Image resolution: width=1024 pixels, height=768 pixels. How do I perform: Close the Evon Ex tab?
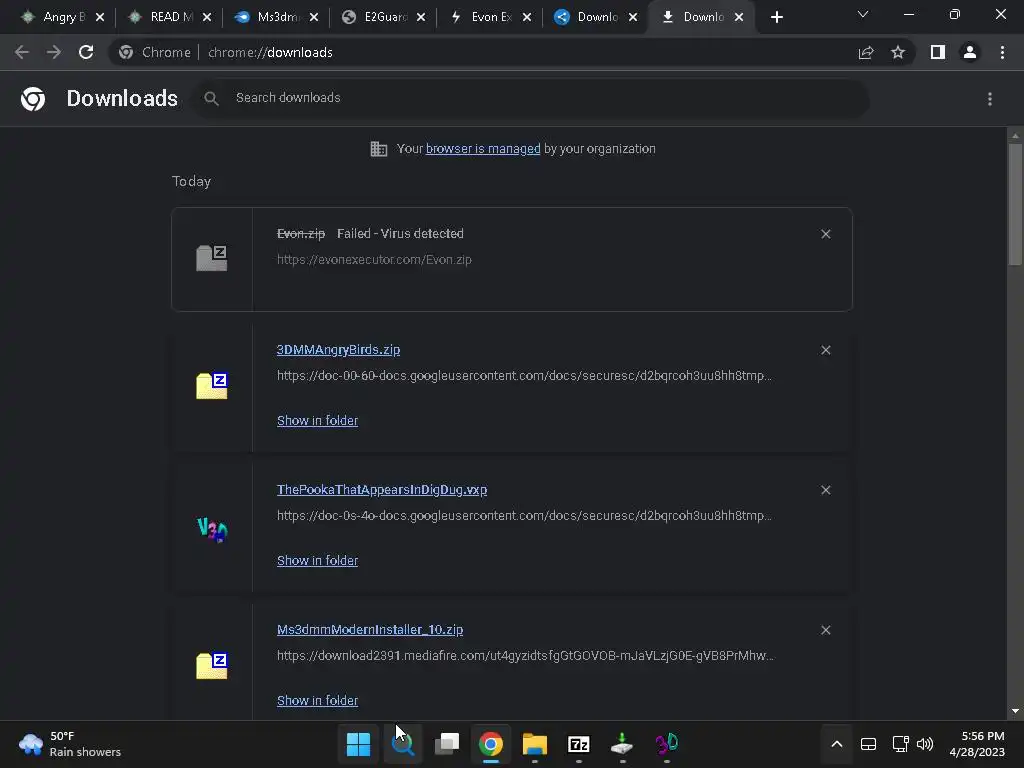[527, 17]
